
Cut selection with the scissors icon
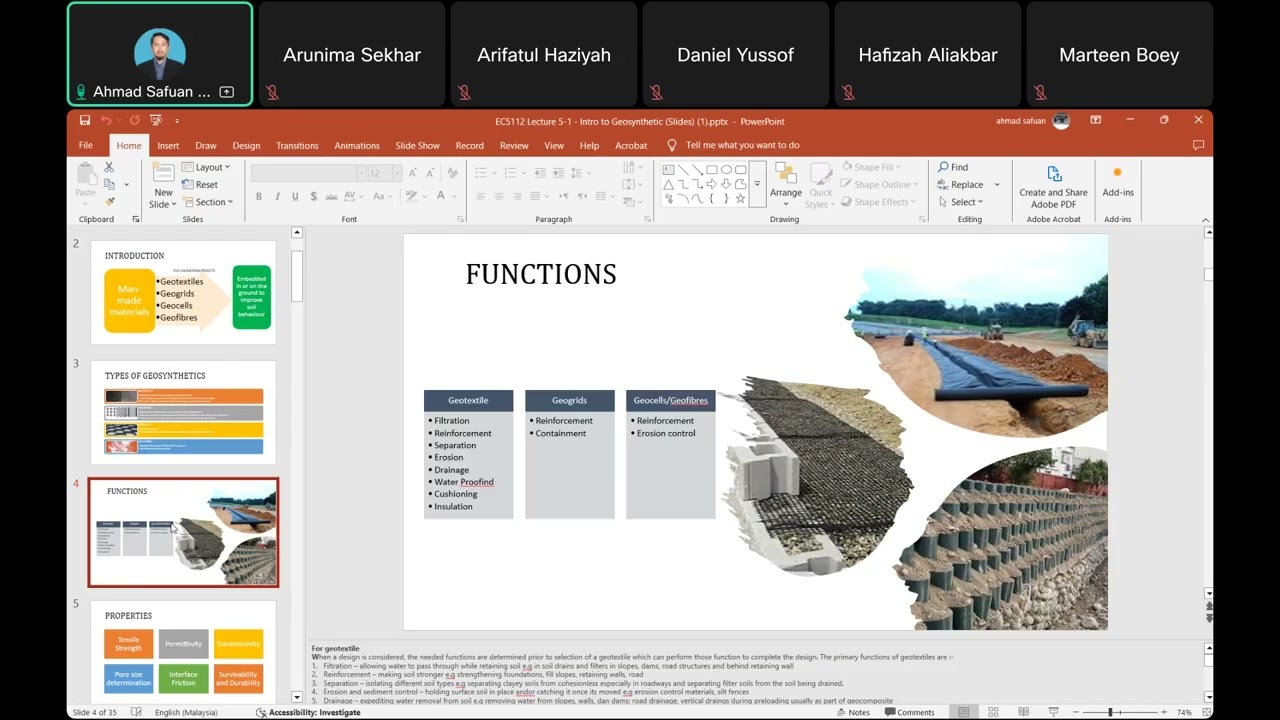point(109,167)
